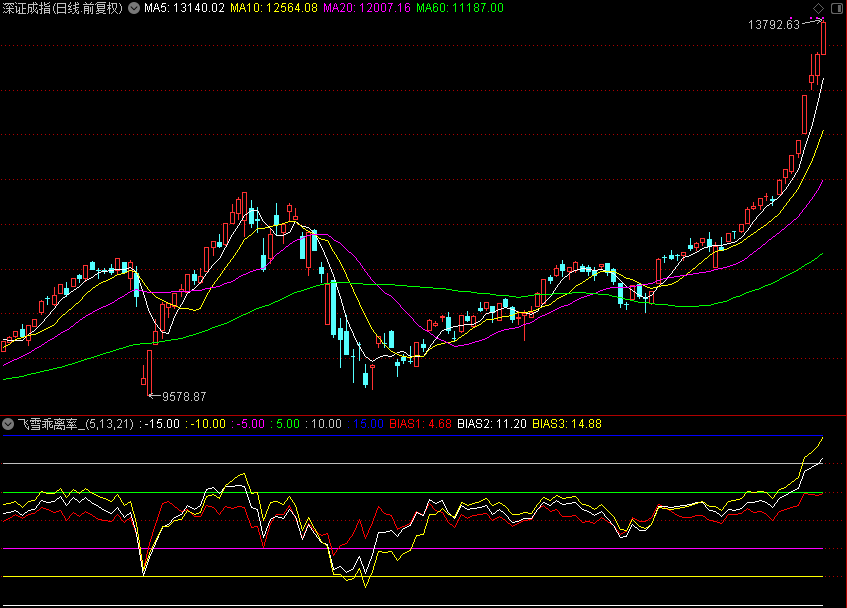Click the diamond icon at top right

click(818, 8)
